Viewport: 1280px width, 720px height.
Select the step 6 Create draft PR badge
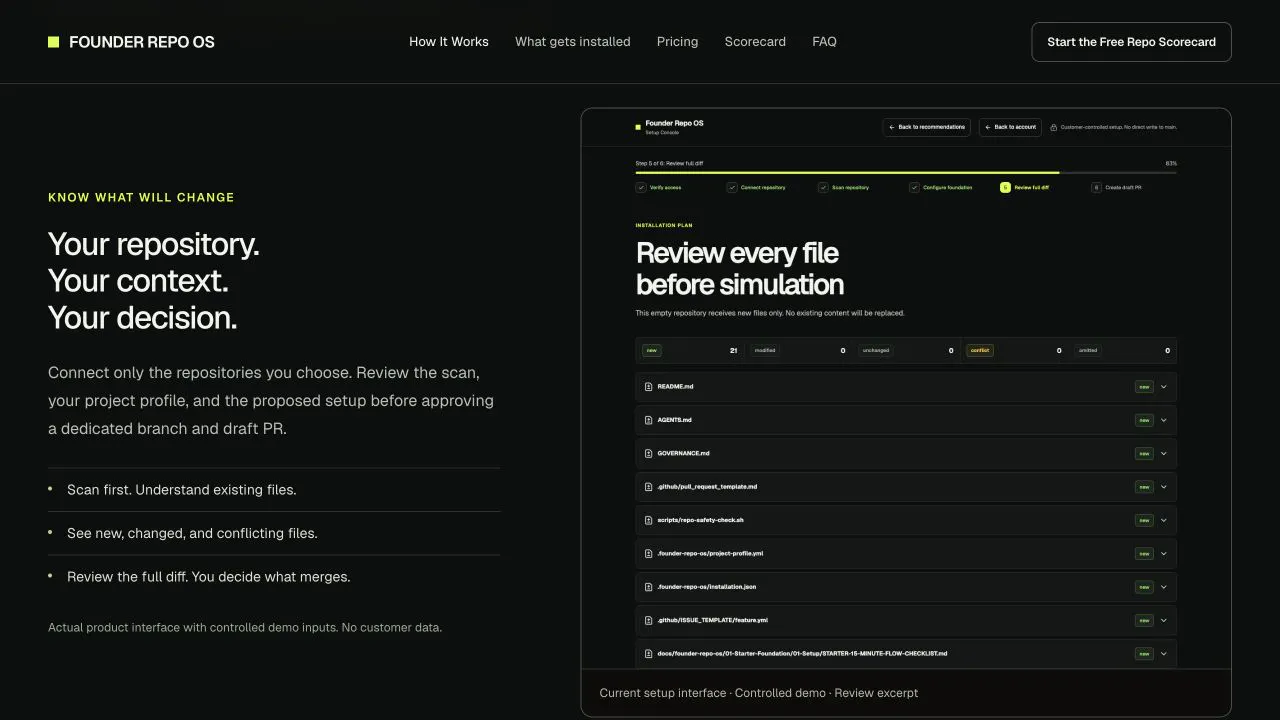(x=1096, y=187)
